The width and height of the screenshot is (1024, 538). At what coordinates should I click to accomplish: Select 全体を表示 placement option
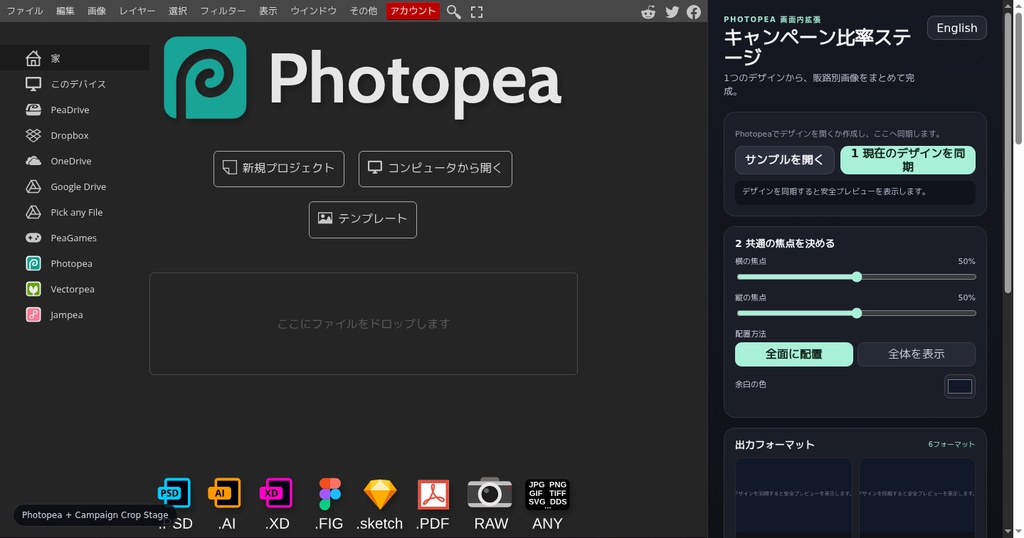pos(916,354)
